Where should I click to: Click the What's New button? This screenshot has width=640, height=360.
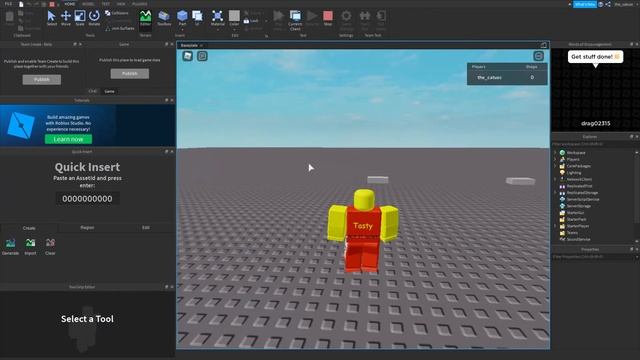(585, 4)
